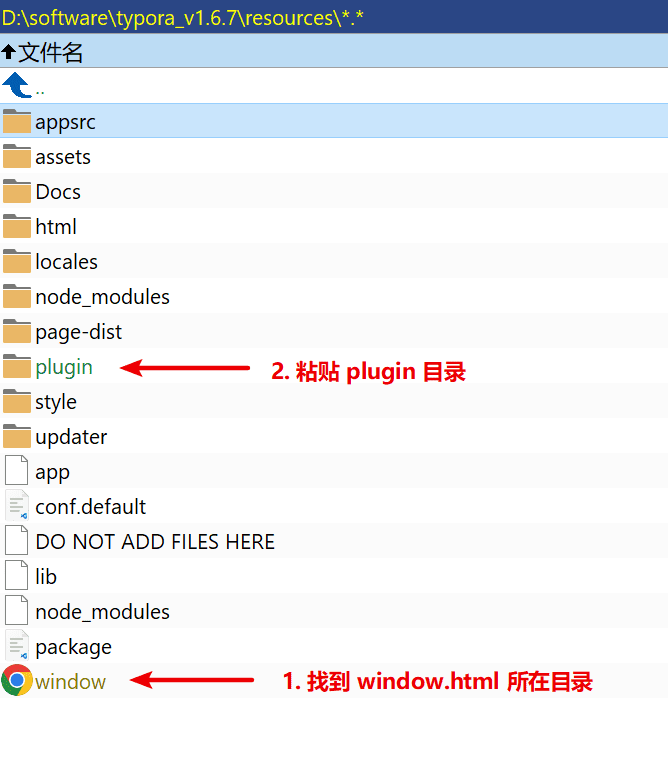The height and width of the screenshot is (767, 668).
Task: Click the updater folder icon
Action: pyautogui.click(x=17, y=436)
